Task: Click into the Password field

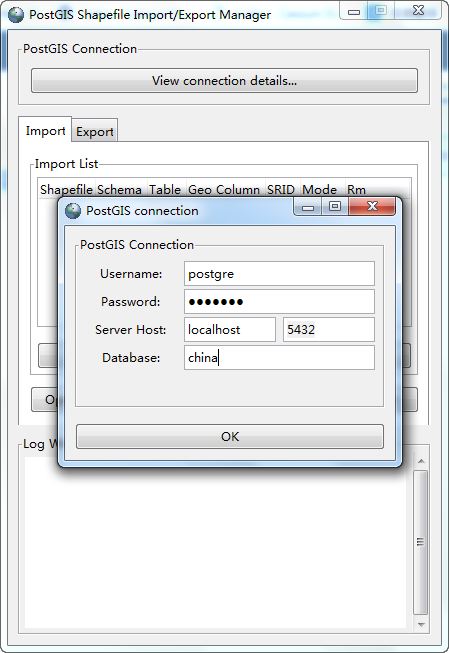Action: point(279,302)
